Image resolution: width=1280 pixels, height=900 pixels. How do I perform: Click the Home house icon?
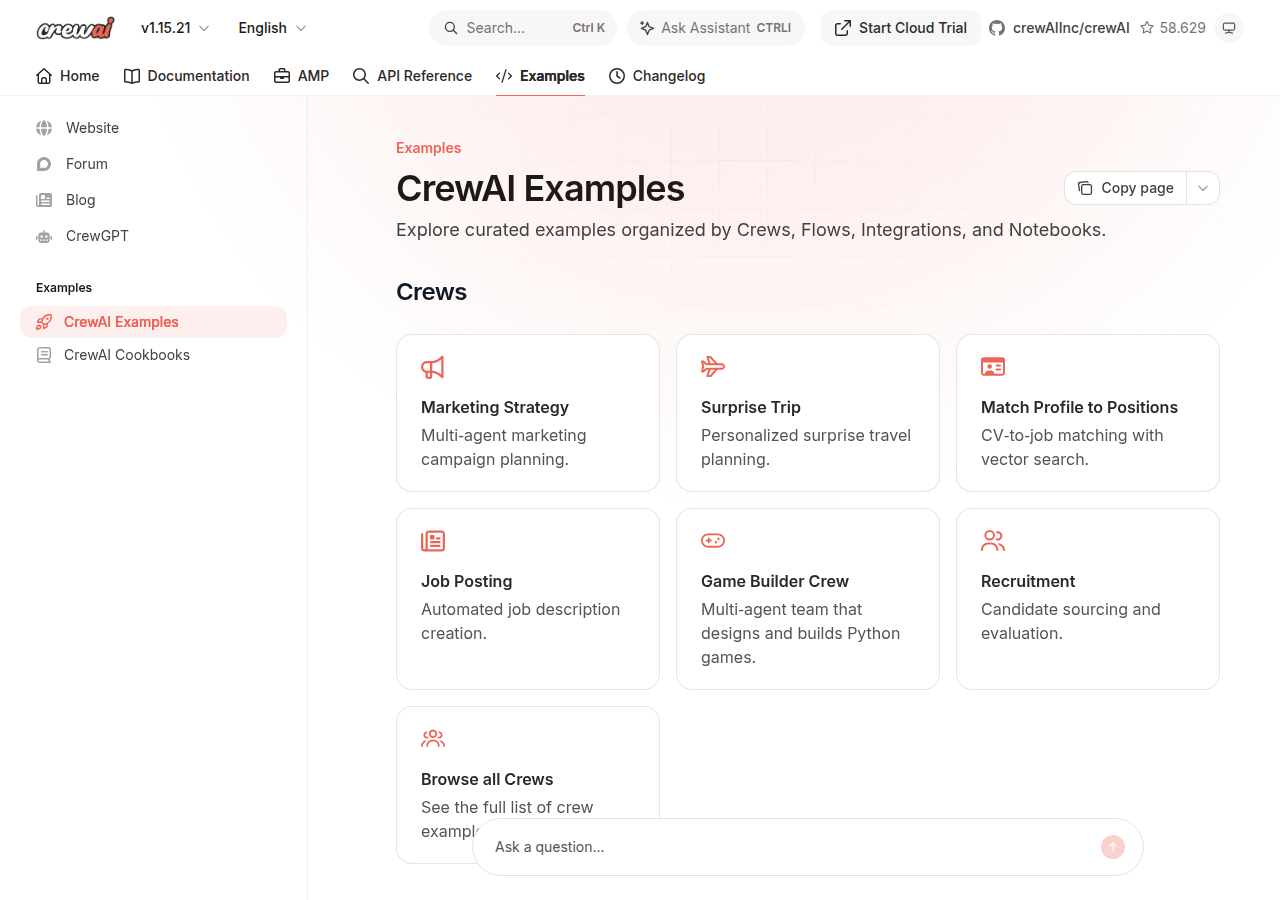(44, 76)
